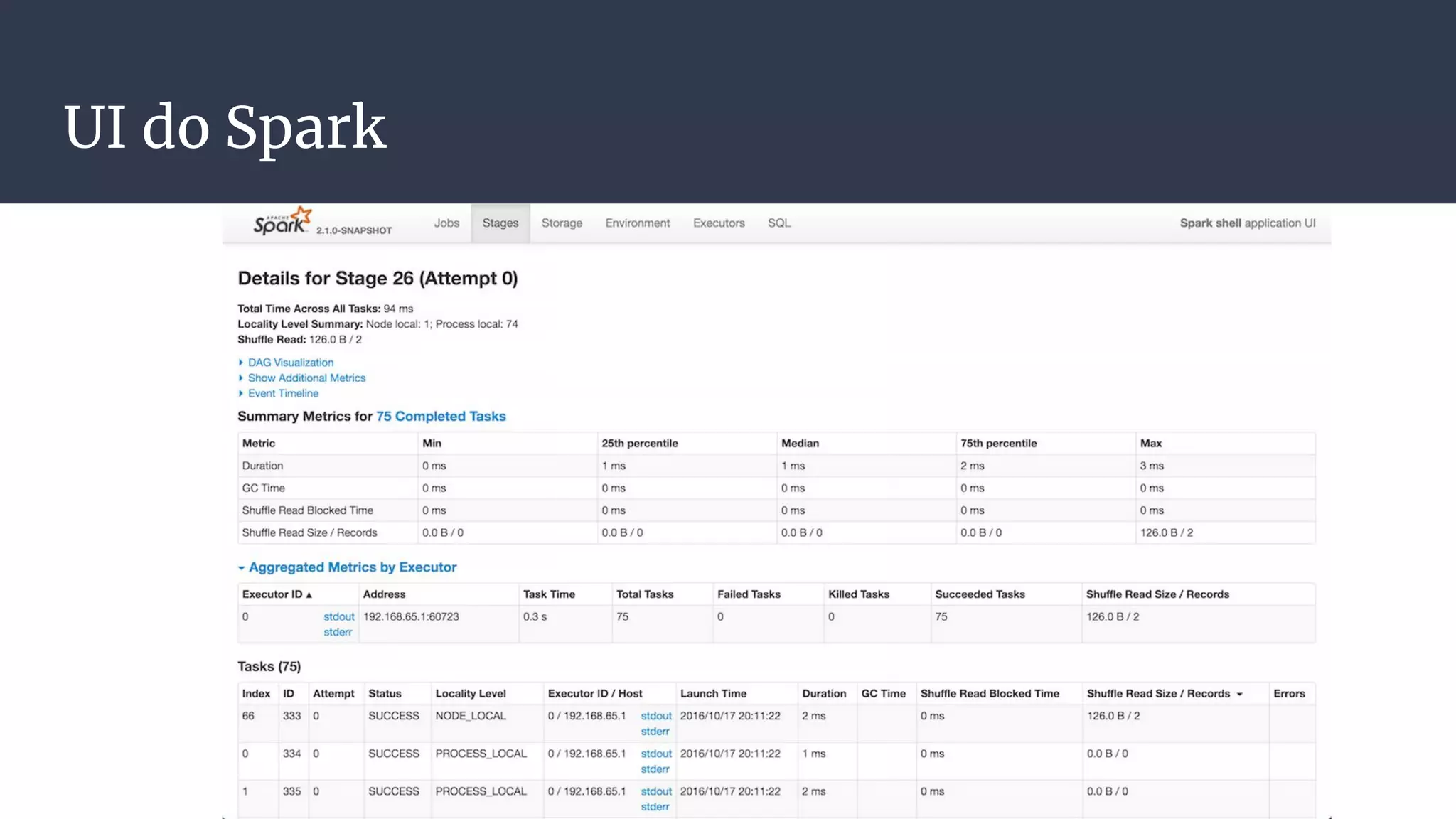
Task: Collapse Aggregated Metrics by Executor
Action: tap(352, 567)
